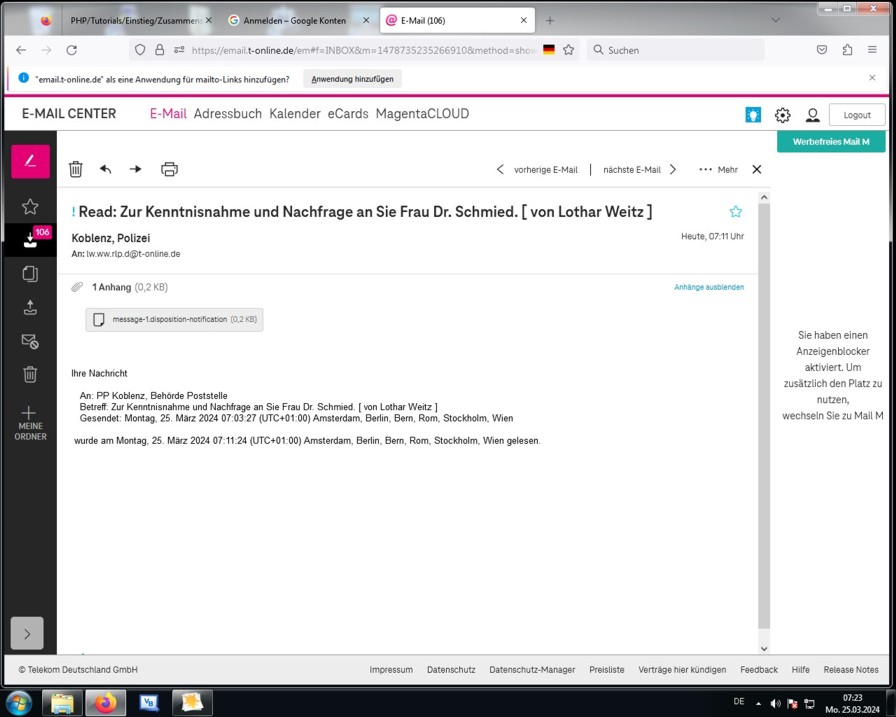Toggle the star to mark email favorite
Viewport: 896px width, 717px height.
coord(736,211)
